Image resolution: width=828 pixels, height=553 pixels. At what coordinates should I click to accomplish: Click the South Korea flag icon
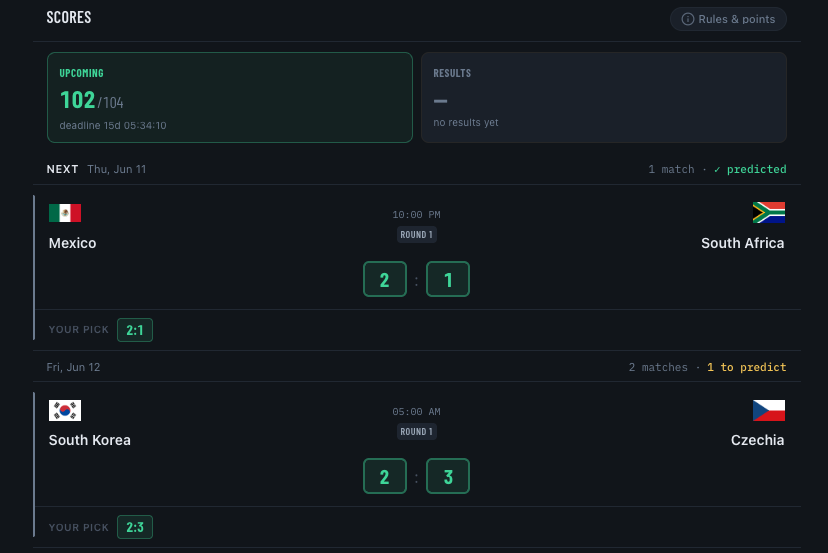(65, 410)
